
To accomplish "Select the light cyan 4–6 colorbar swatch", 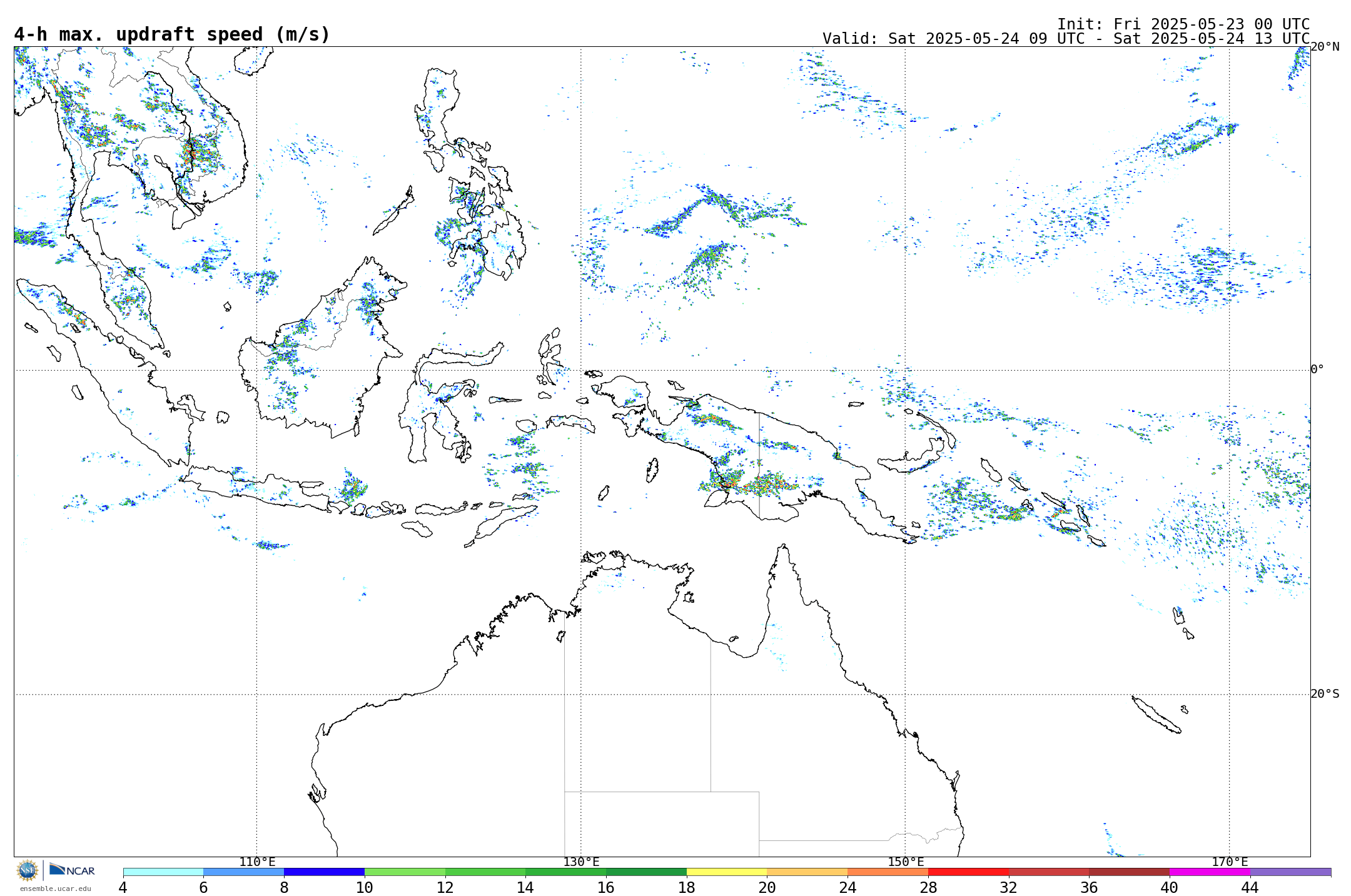I will [x=163, y=872].
